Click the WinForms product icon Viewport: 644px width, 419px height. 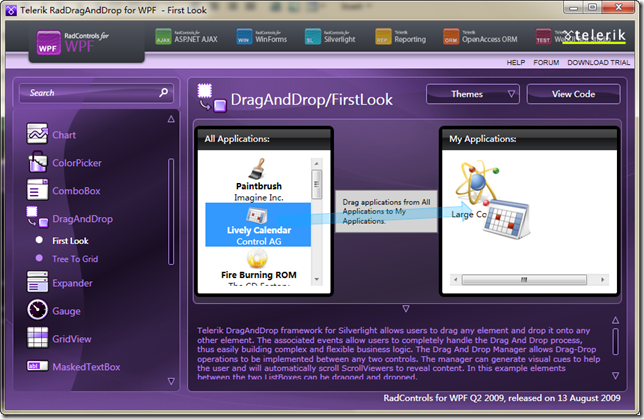pos(244,37)
